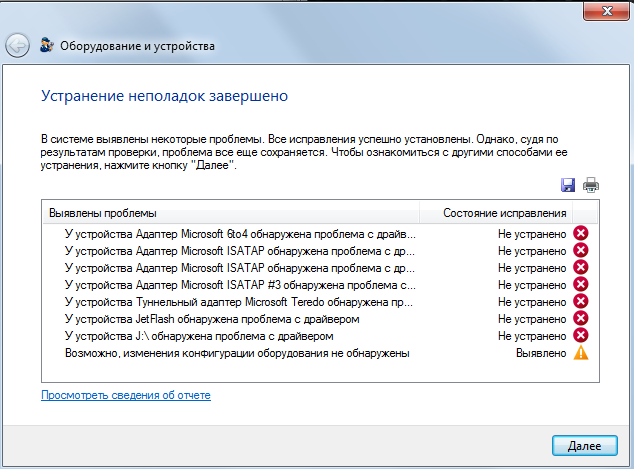Select the JetFlash driver problem row
The image size is (634, 469).
320,319
